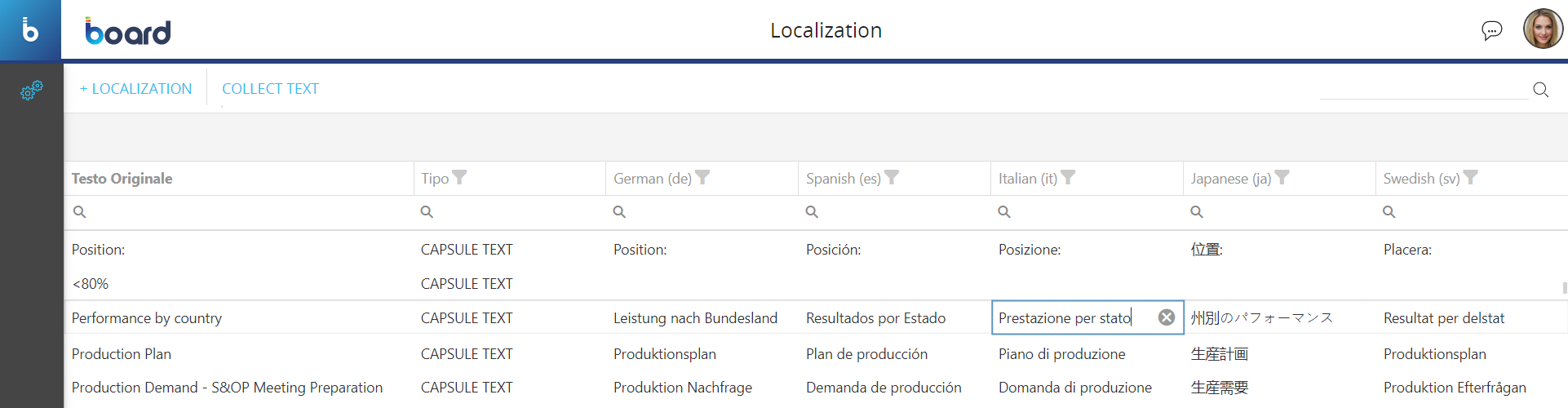Click the top-right search magnifier icon
1568x408 pixels.
click(1540, 89)
